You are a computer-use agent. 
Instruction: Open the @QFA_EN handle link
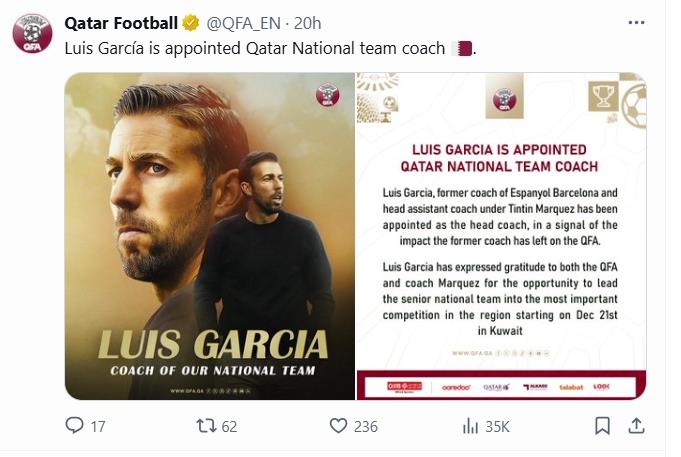pyautogui.click(x=243, y=23)
